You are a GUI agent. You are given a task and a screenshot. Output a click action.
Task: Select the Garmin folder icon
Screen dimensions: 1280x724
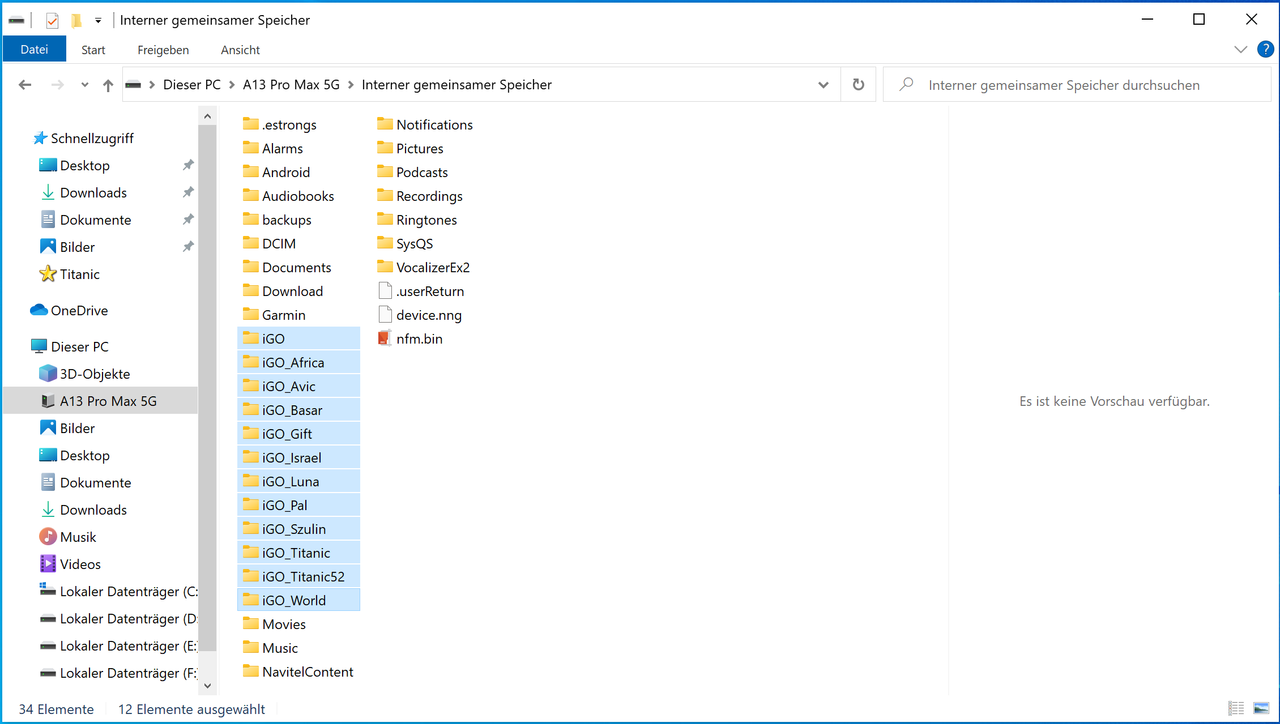click(x=250, y=314)
